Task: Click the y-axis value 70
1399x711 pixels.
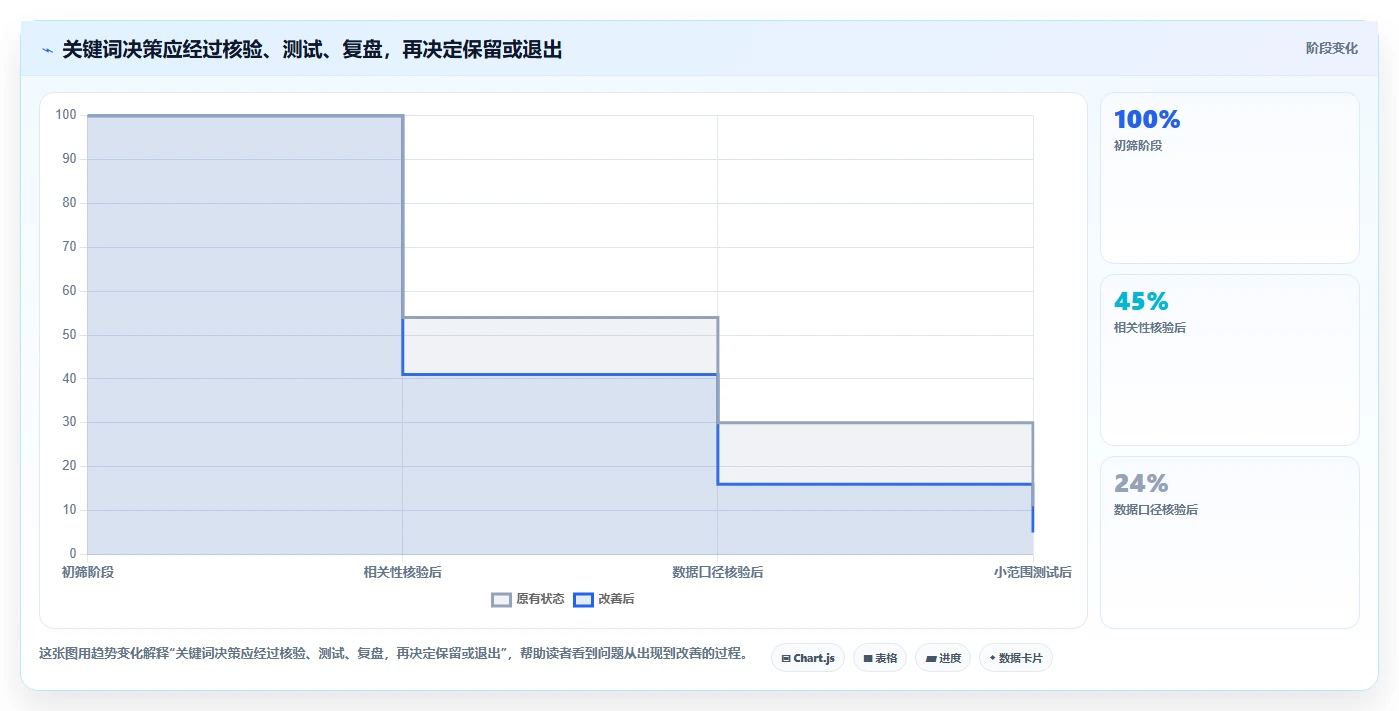Action: click(x=69, y=247)
